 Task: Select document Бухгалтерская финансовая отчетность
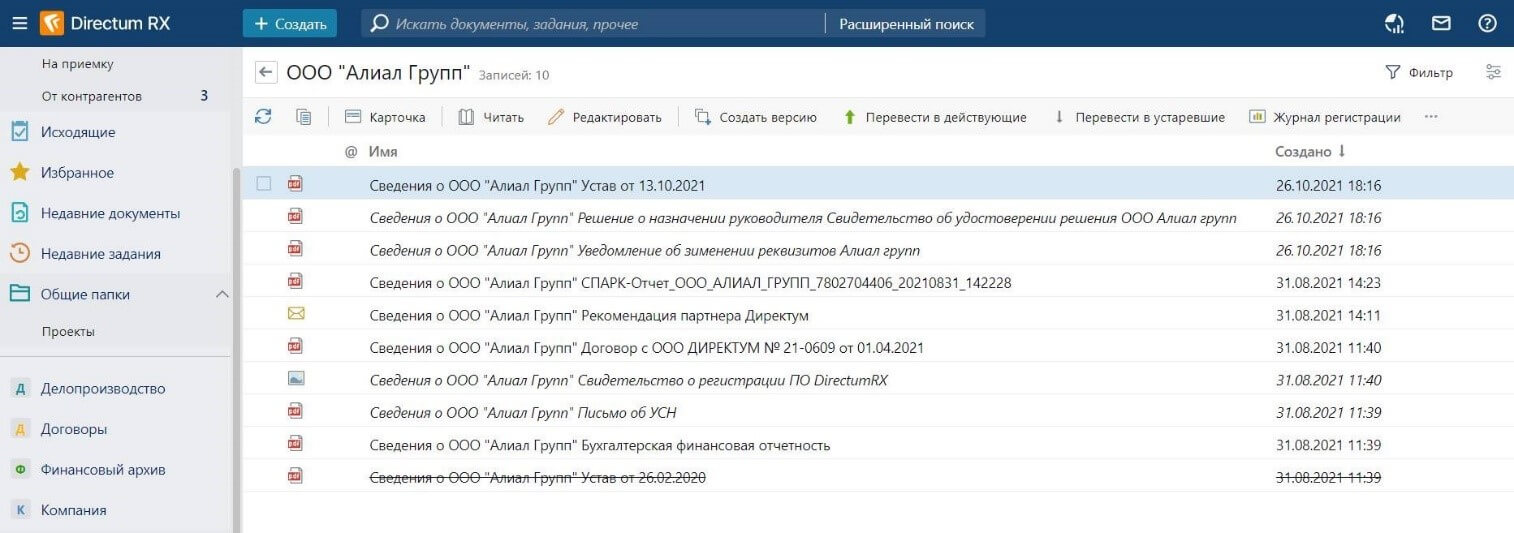pos(600,445)
